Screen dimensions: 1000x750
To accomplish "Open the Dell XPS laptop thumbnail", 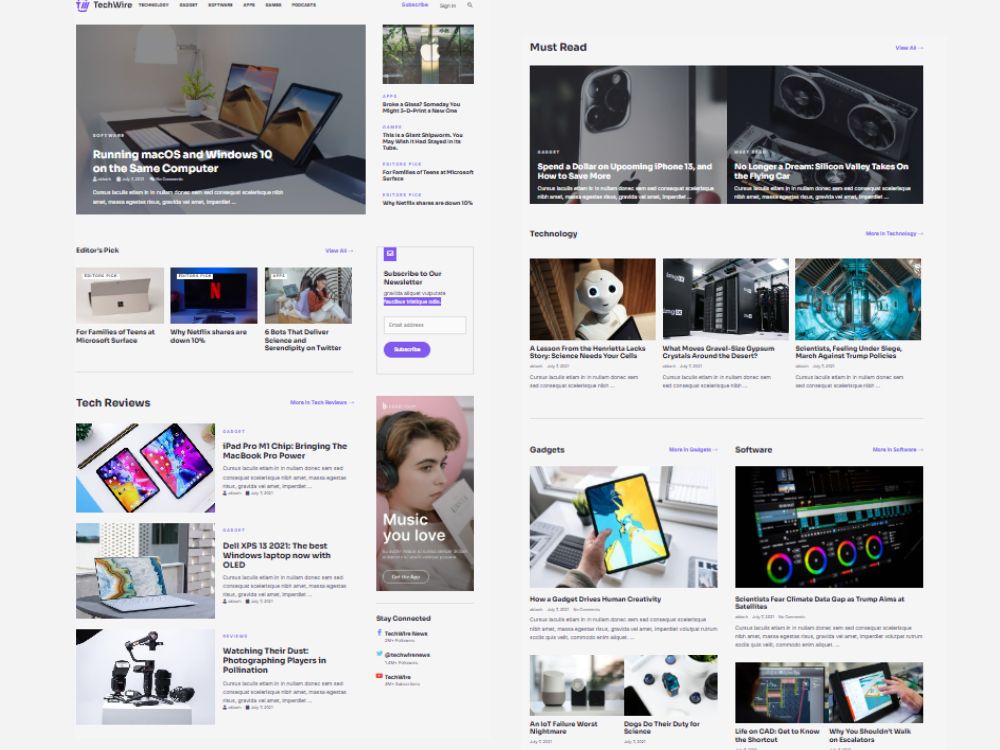I will coord(145,571).
